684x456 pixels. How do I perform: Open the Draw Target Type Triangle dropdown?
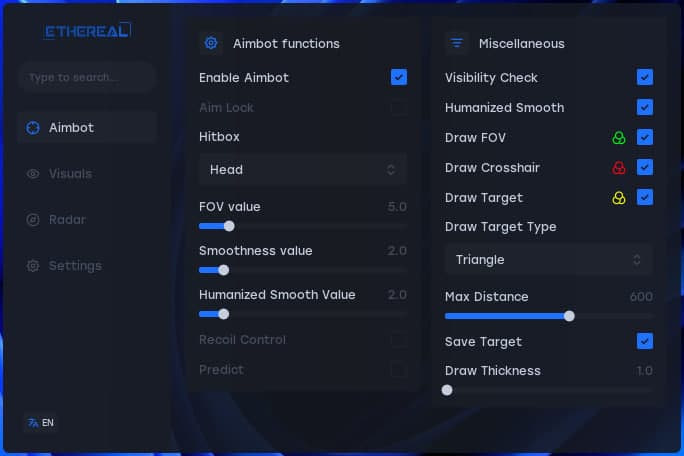coord(549,260)
